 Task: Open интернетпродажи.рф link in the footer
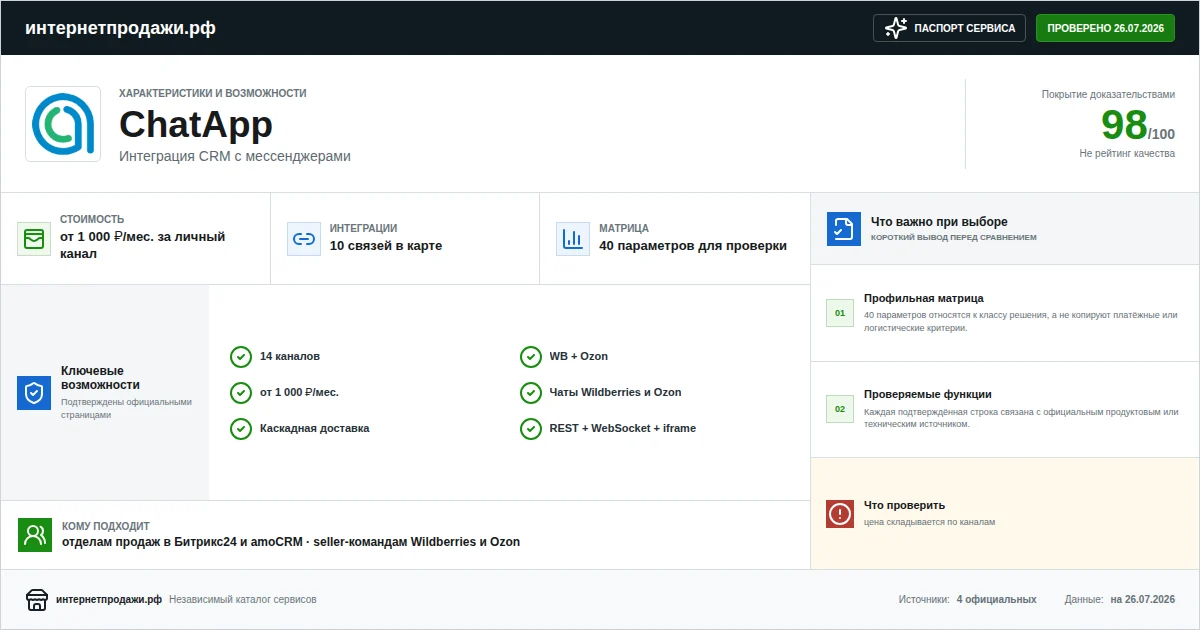[109, 600]
